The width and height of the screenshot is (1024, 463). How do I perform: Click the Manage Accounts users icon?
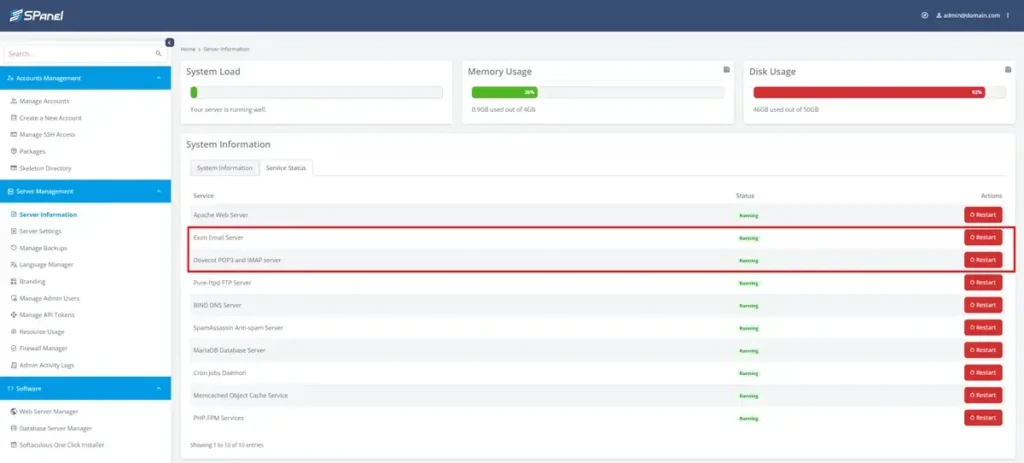[x=14, y=101]
